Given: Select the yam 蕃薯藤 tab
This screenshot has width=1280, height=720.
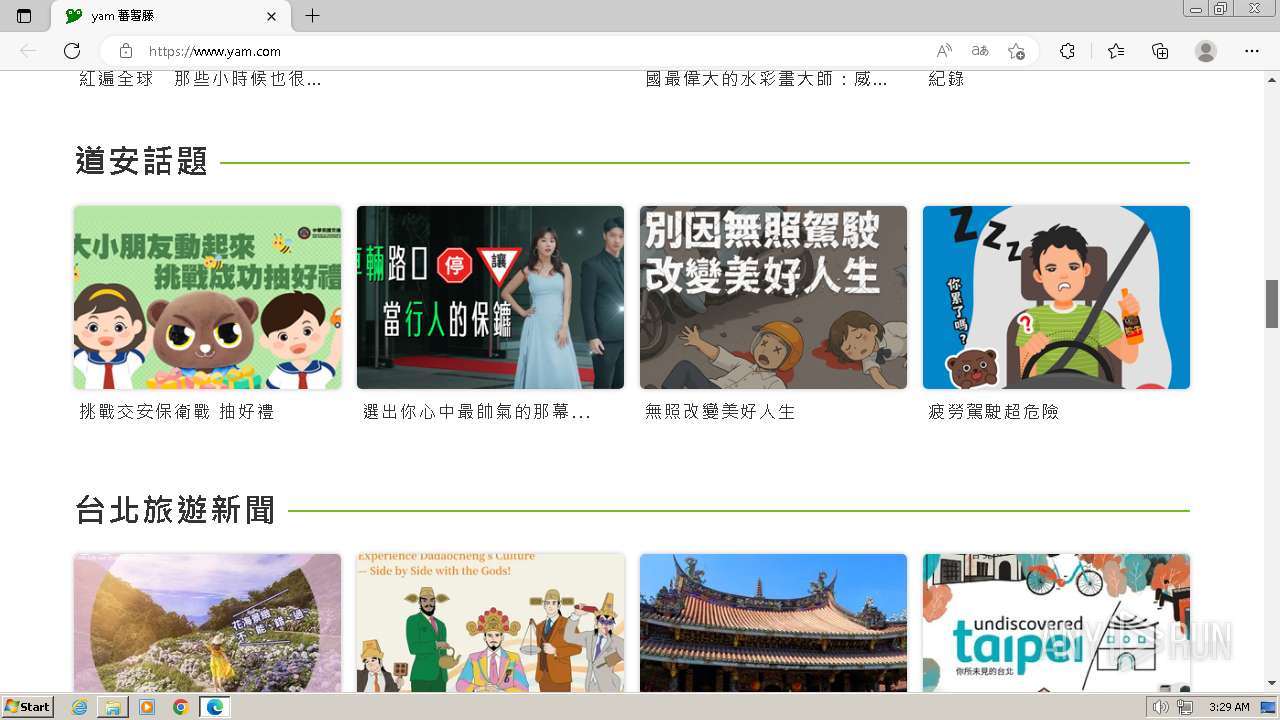Looking at the screenshot, I should (x=171, y=16).
